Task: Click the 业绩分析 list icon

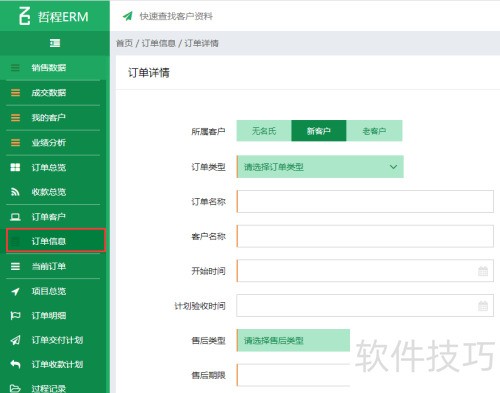Action: click(15, 143)
